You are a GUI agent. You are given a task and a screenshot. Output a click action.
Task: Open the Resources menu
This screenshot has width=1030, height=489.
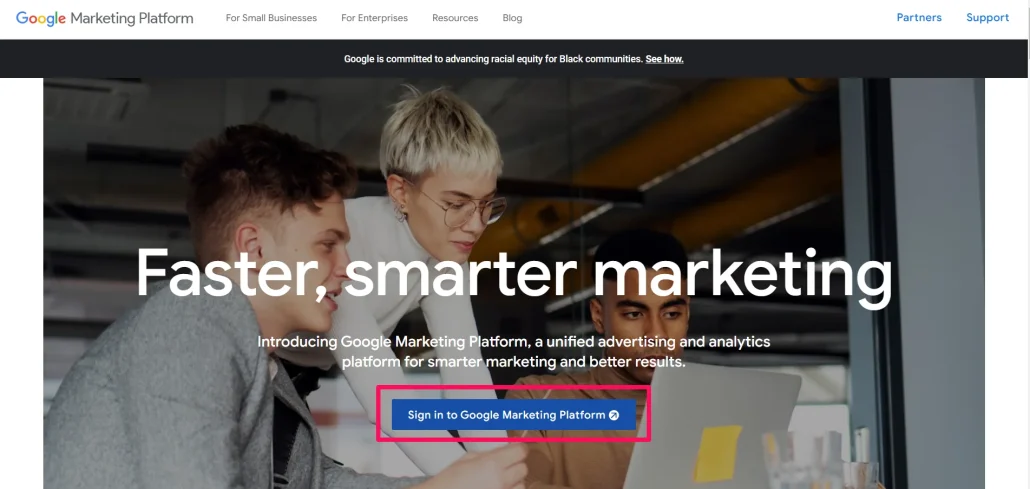455,18
